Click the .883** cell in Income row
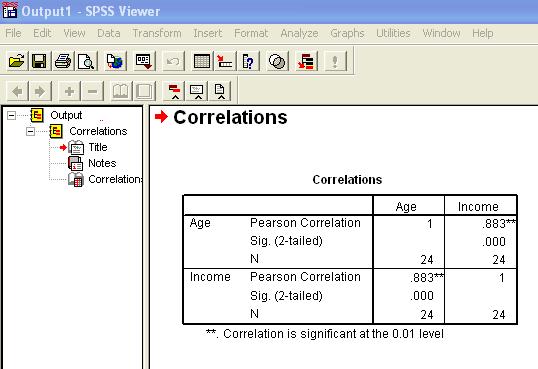 pyautogui.click(x=426, y=278)
